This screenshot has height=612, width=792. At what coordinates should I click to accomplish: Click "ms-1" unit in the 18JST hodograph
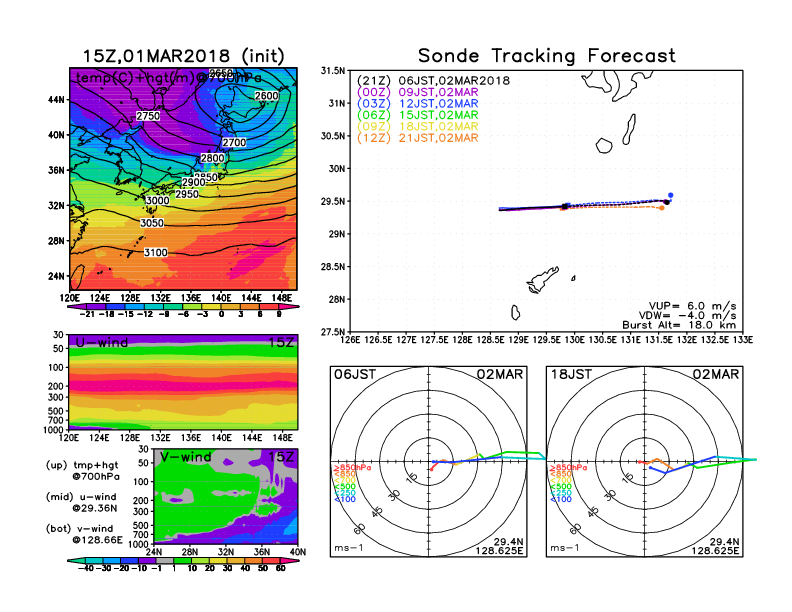pos(565,548)
